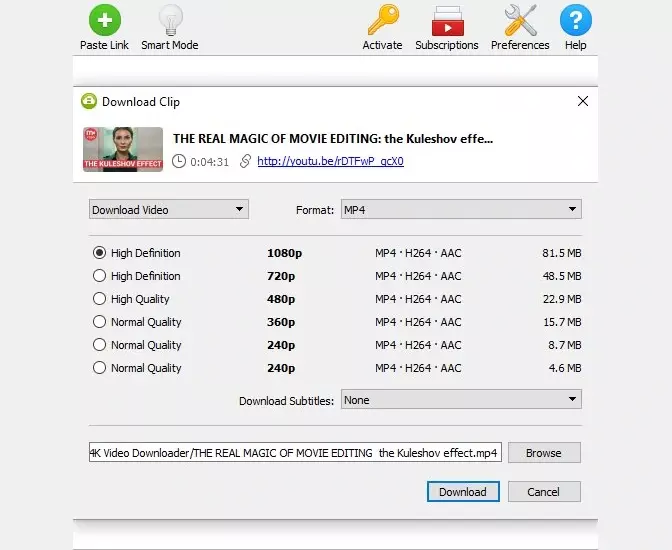Click the green Paste Link icon
The image size is (672, 550).
pos(105,20)
